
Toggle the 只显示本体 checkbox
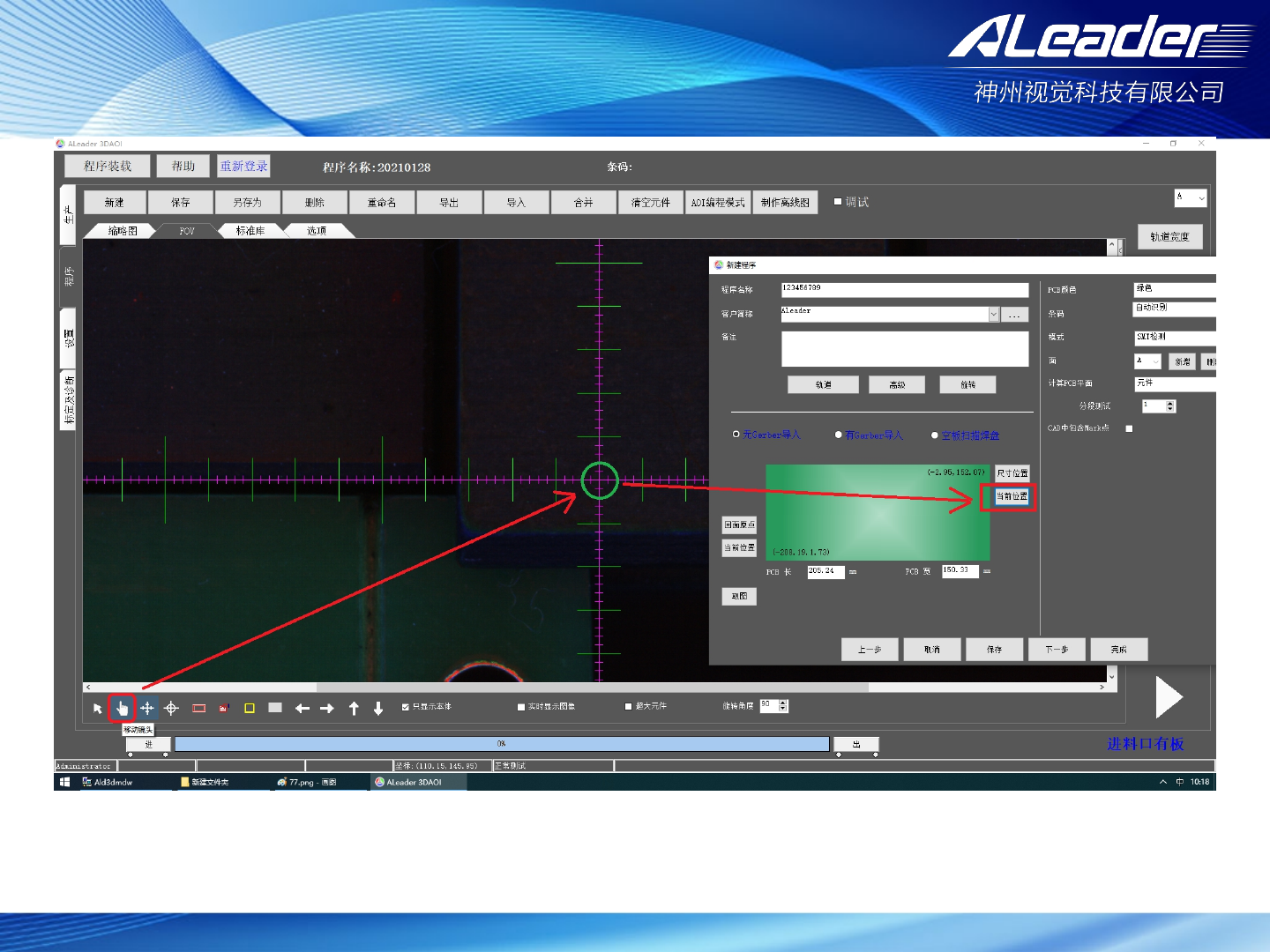tap(405, 707)
